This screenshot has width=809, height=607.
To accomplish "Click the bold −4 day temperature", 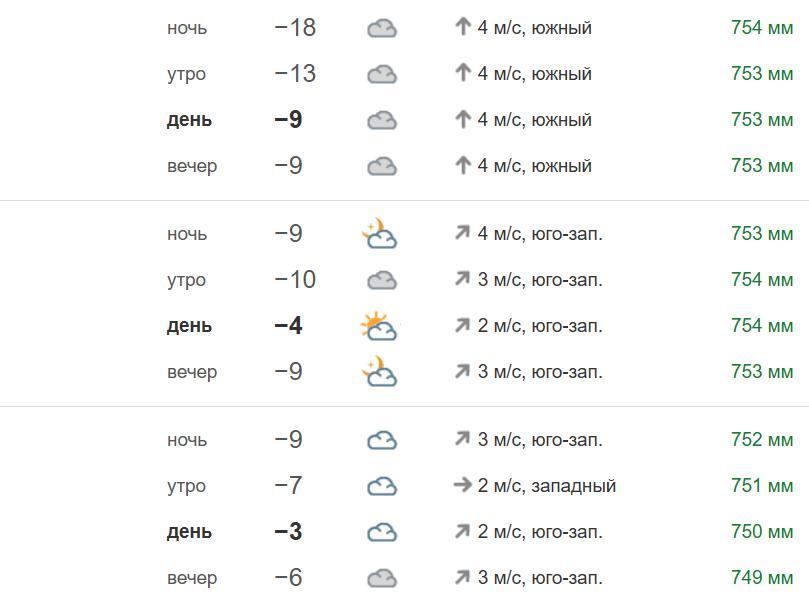I will pos(288,326).
